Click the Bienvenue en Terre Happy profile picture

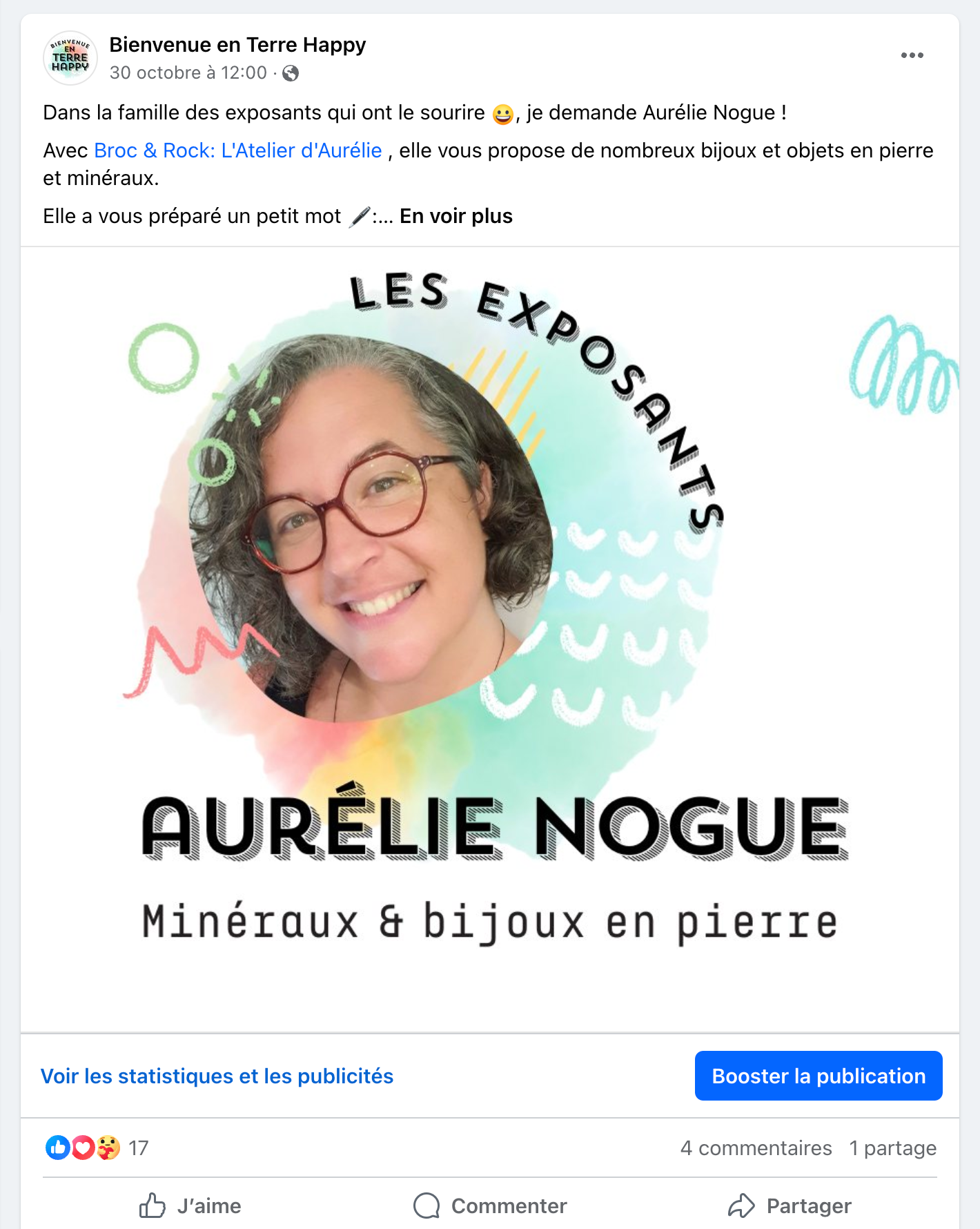(70, 58)
